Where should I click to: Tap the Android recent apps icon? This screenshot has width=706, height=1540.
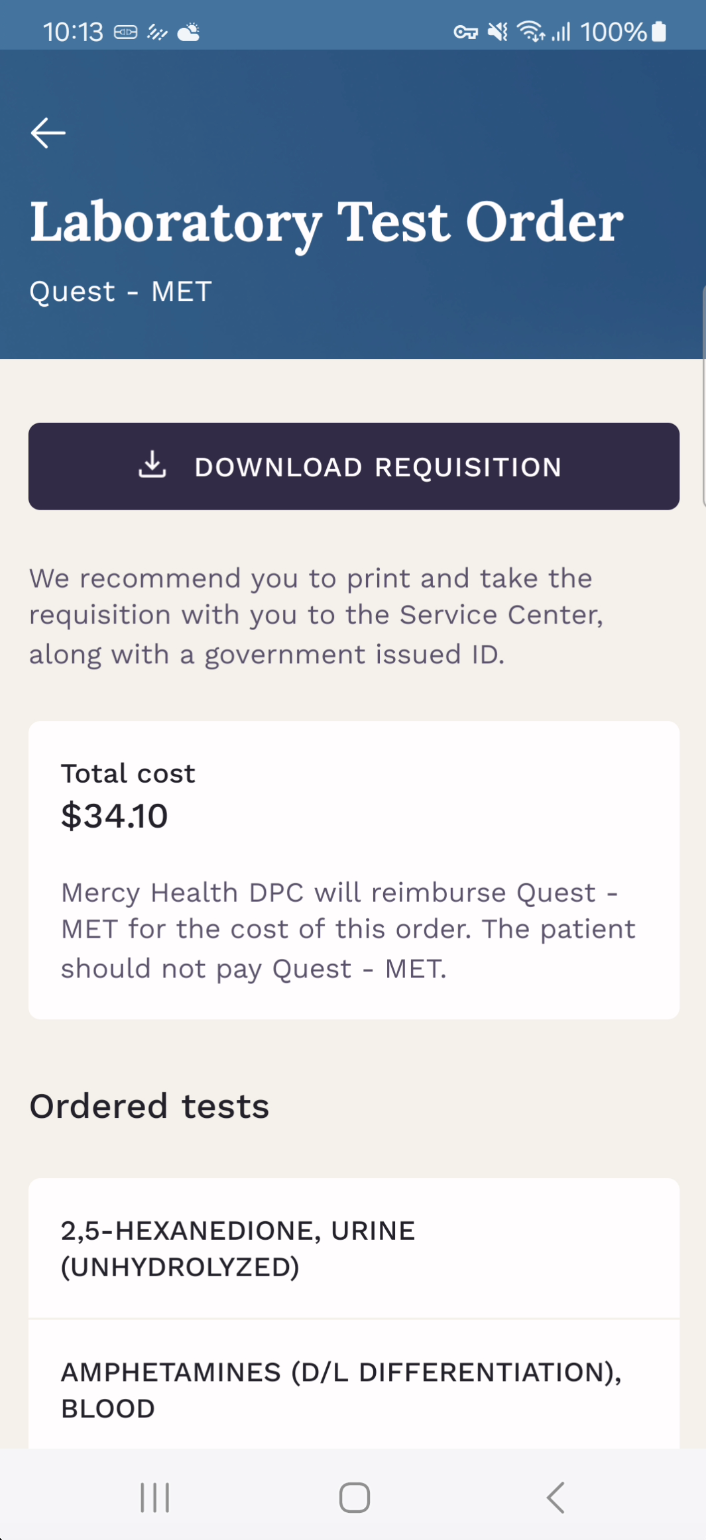(x=155, y=1497)
